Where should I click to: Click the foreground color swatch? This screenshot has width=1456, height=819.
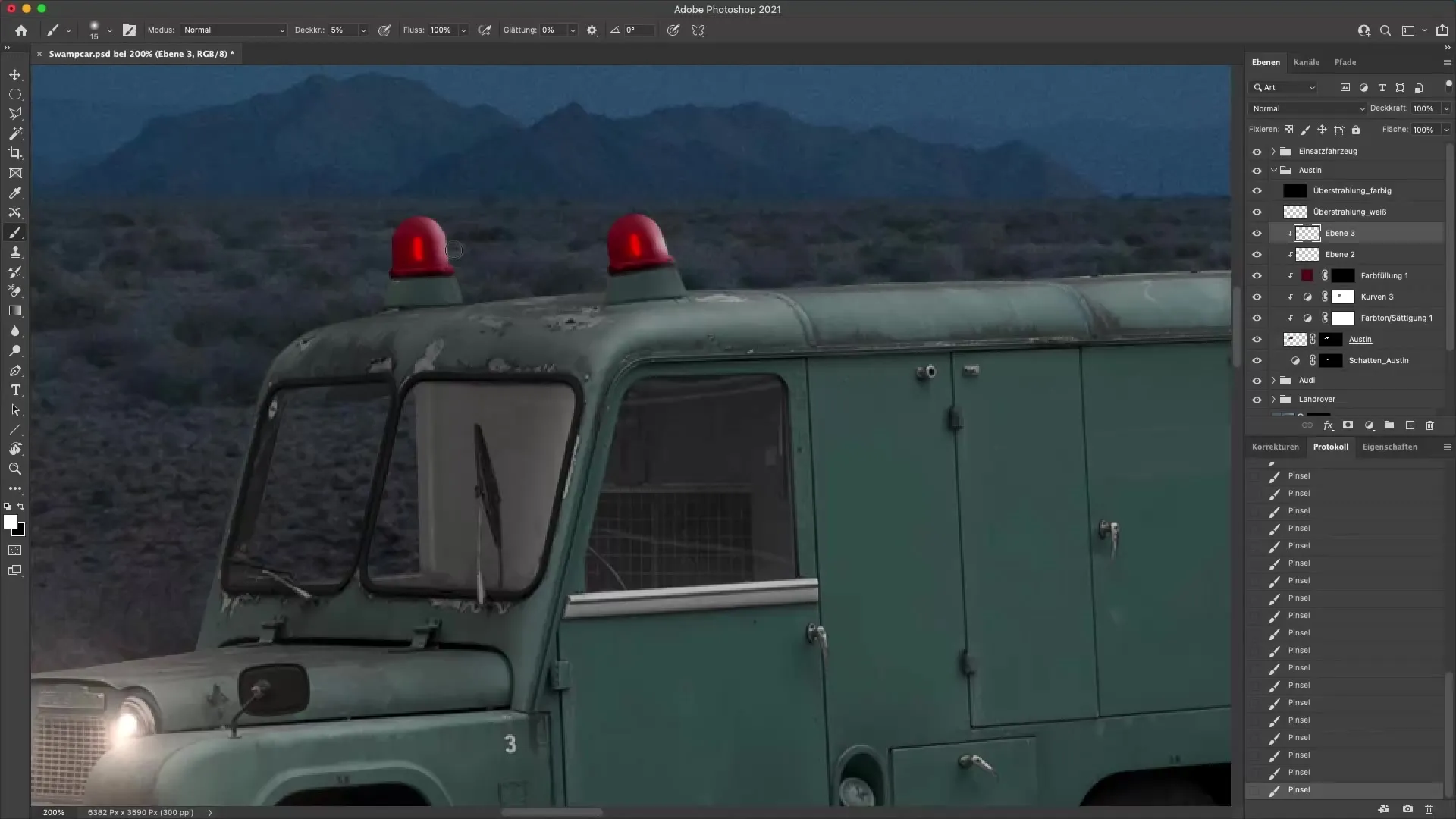point(10,522)
